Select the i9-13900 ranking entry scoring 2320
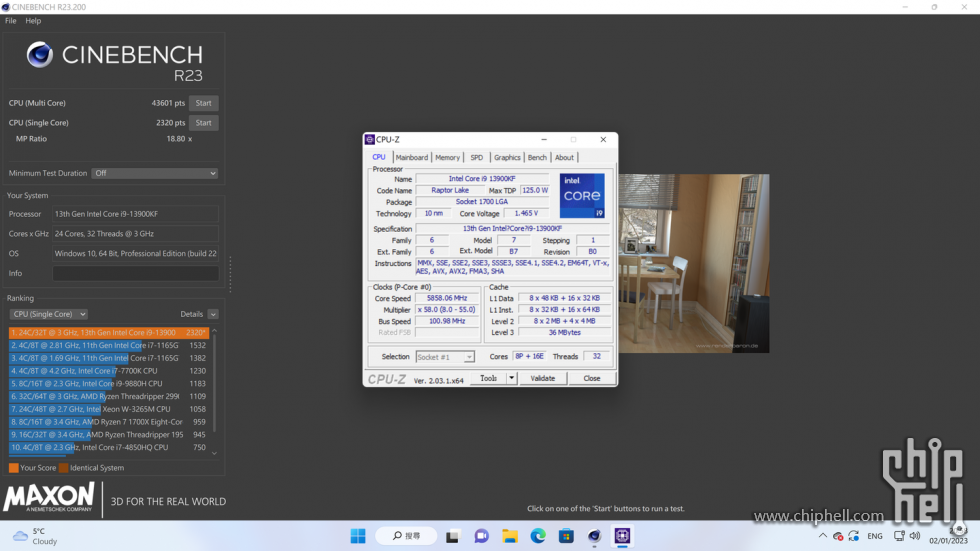 point(109,332)
